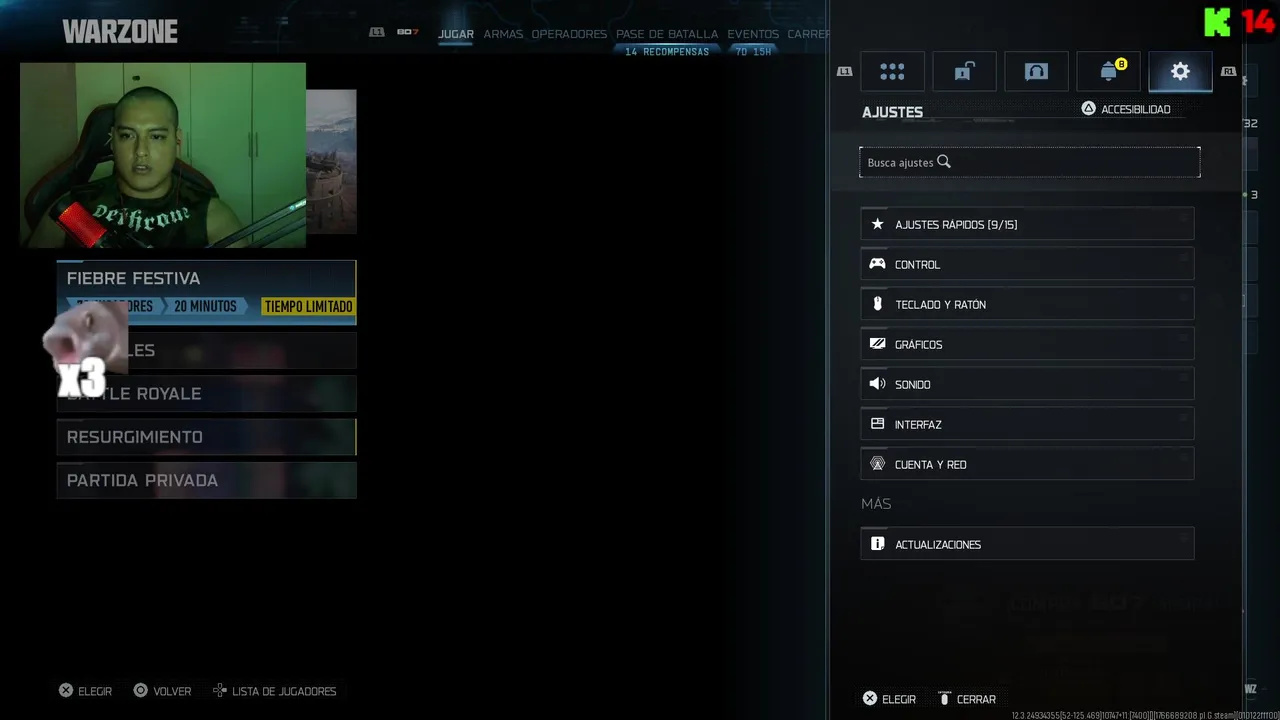1280x720 pixels.
Task: Click Volver text at bottom left
Action: [x=172, y=691]
